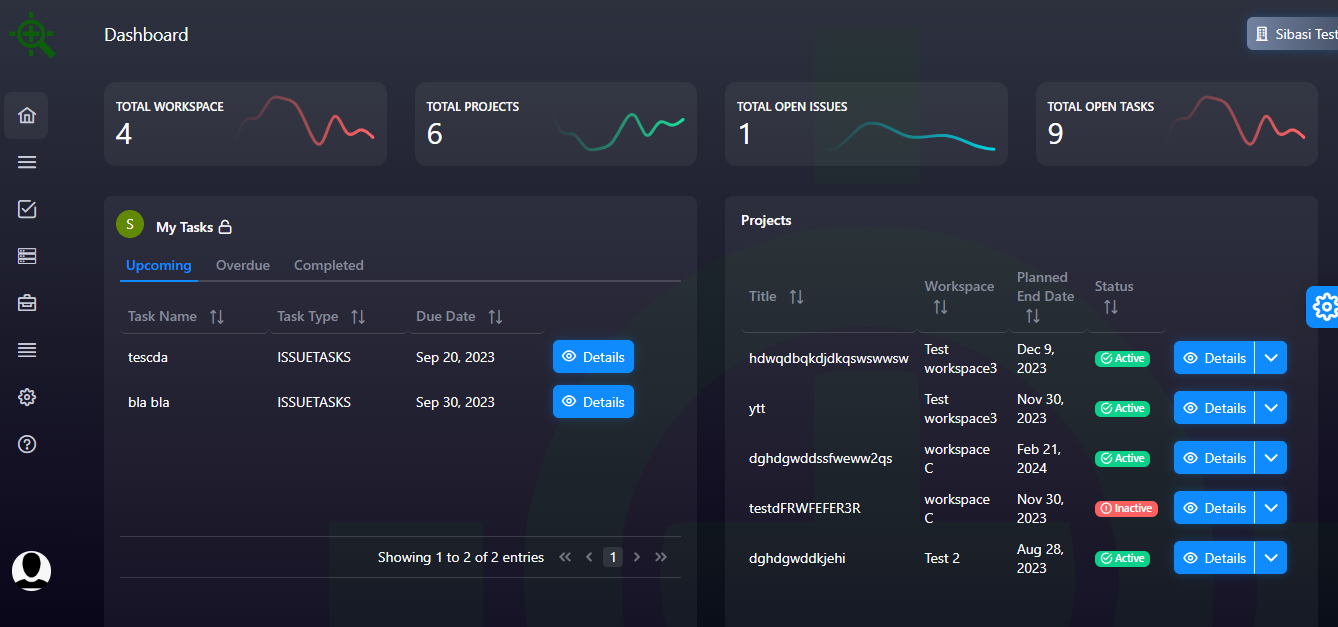
Task: Click the user avatar at bottom left
Action: pyautogui.click(x=31, y=570)
